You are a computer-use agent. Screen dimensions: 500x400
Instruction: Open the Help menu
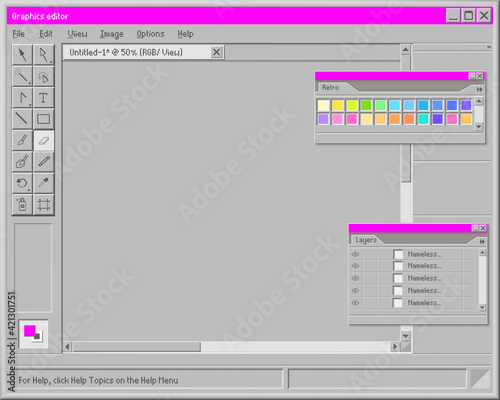[185, 34]
